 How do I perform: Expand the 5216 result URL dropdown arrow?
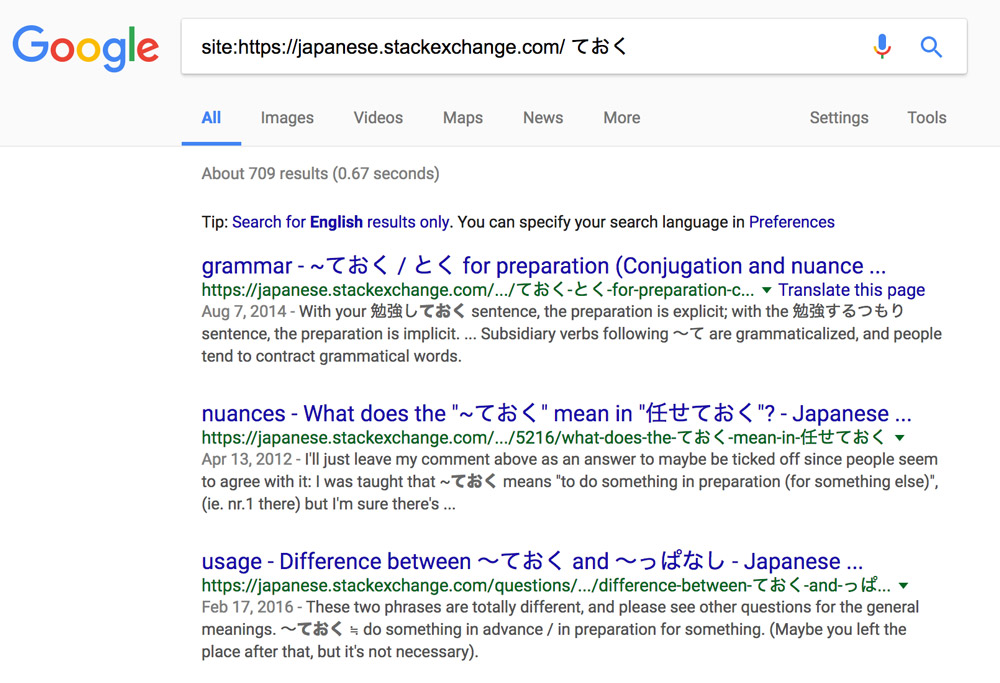click(x=899, y=438)
